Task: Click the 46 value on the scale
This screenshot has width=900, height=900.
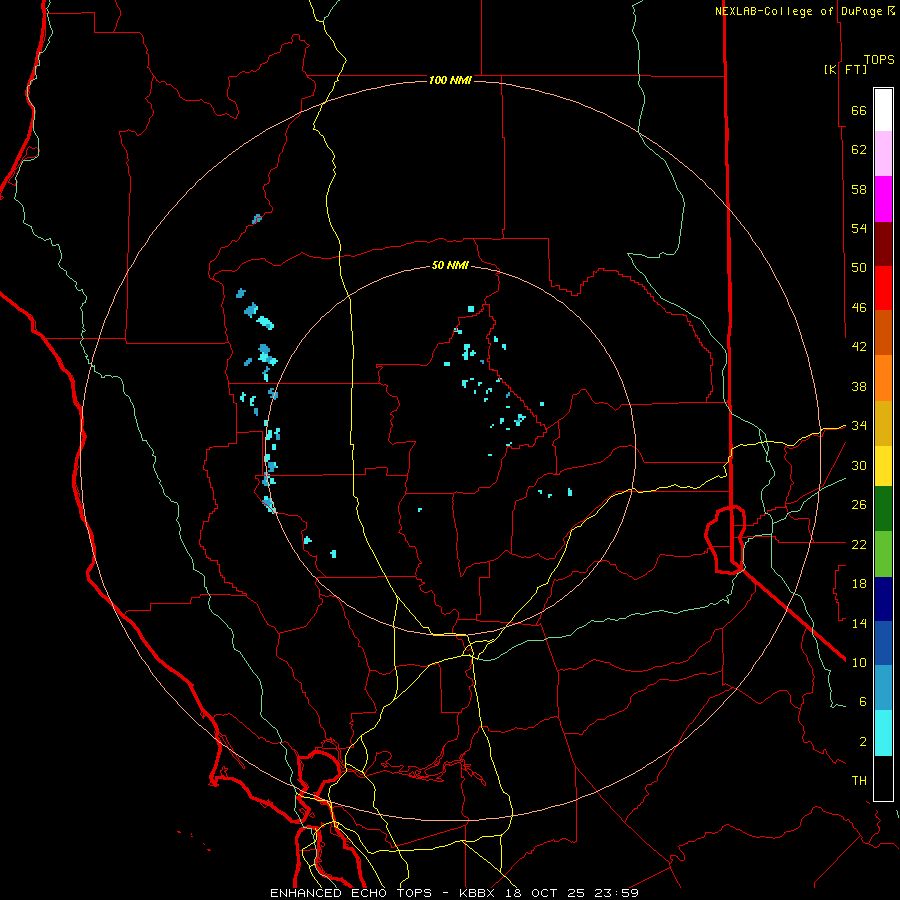Action: click(x=859, y=307)
